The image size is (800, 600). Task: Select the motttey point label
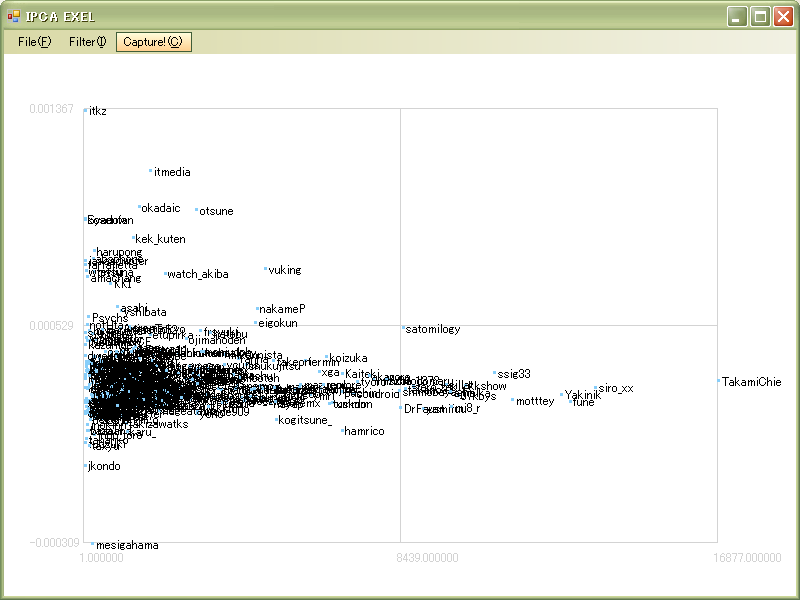(x=535, y=402)
